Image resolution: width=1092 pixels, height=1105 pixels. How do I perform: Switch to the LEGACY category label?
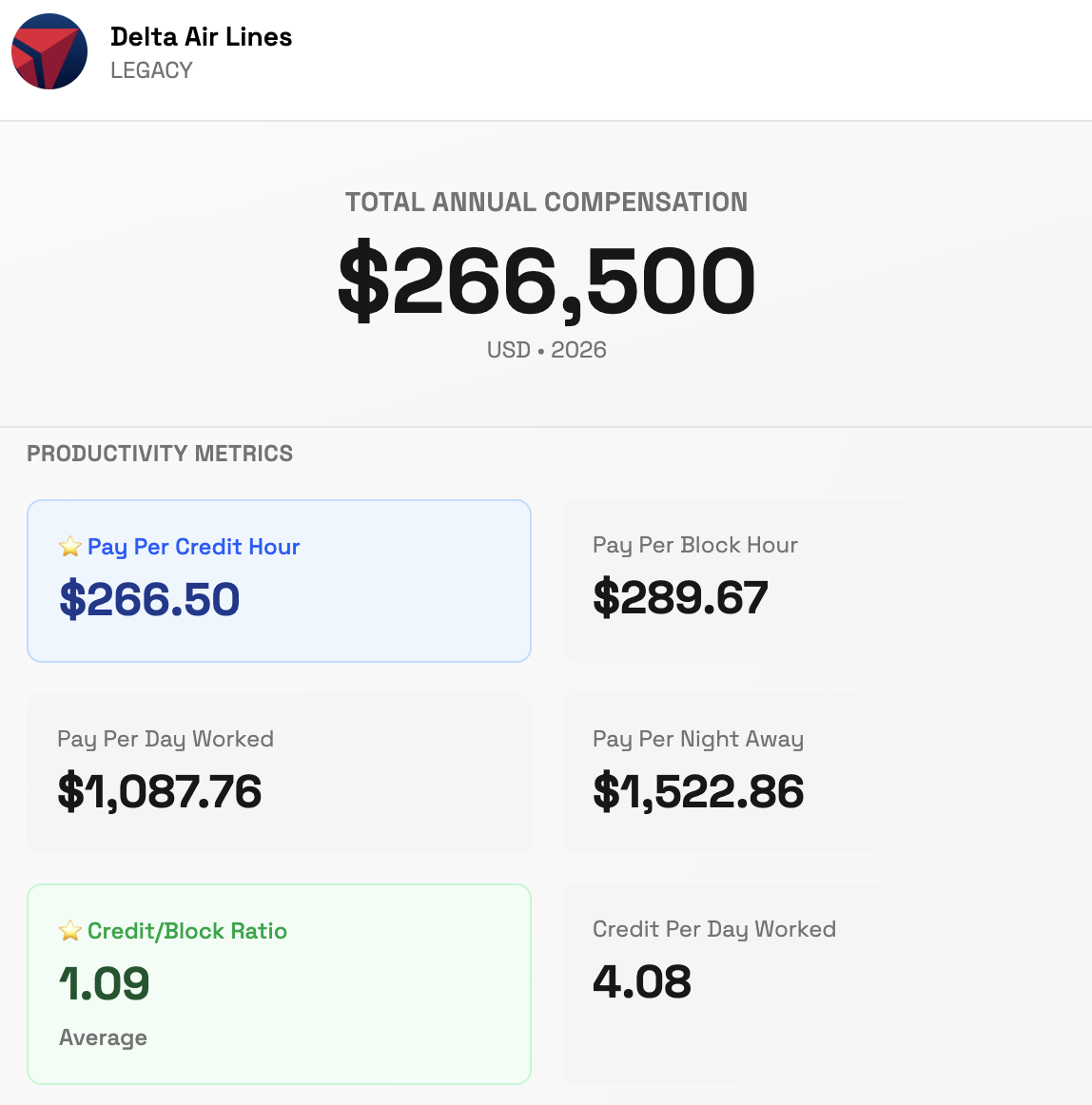pos(151,69)
